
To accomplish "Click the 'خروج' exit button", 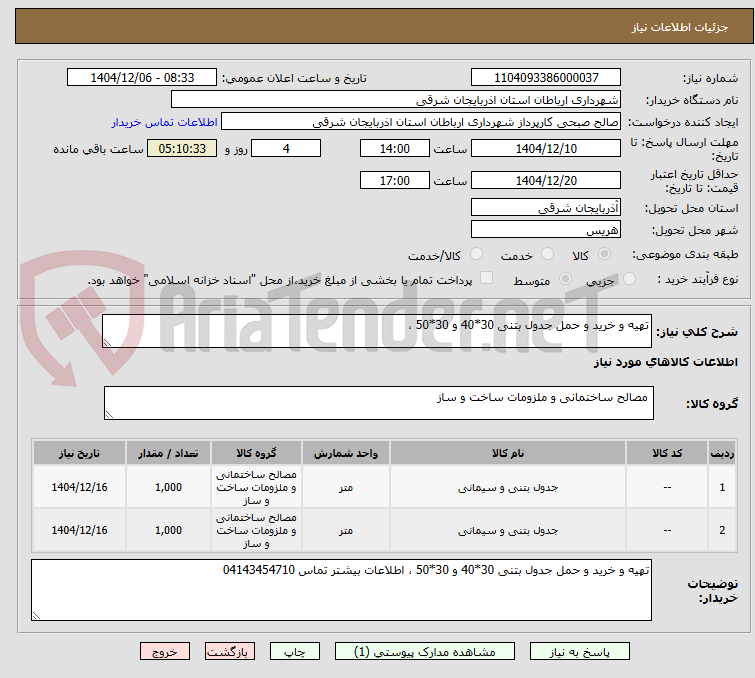I will point(165,652).
